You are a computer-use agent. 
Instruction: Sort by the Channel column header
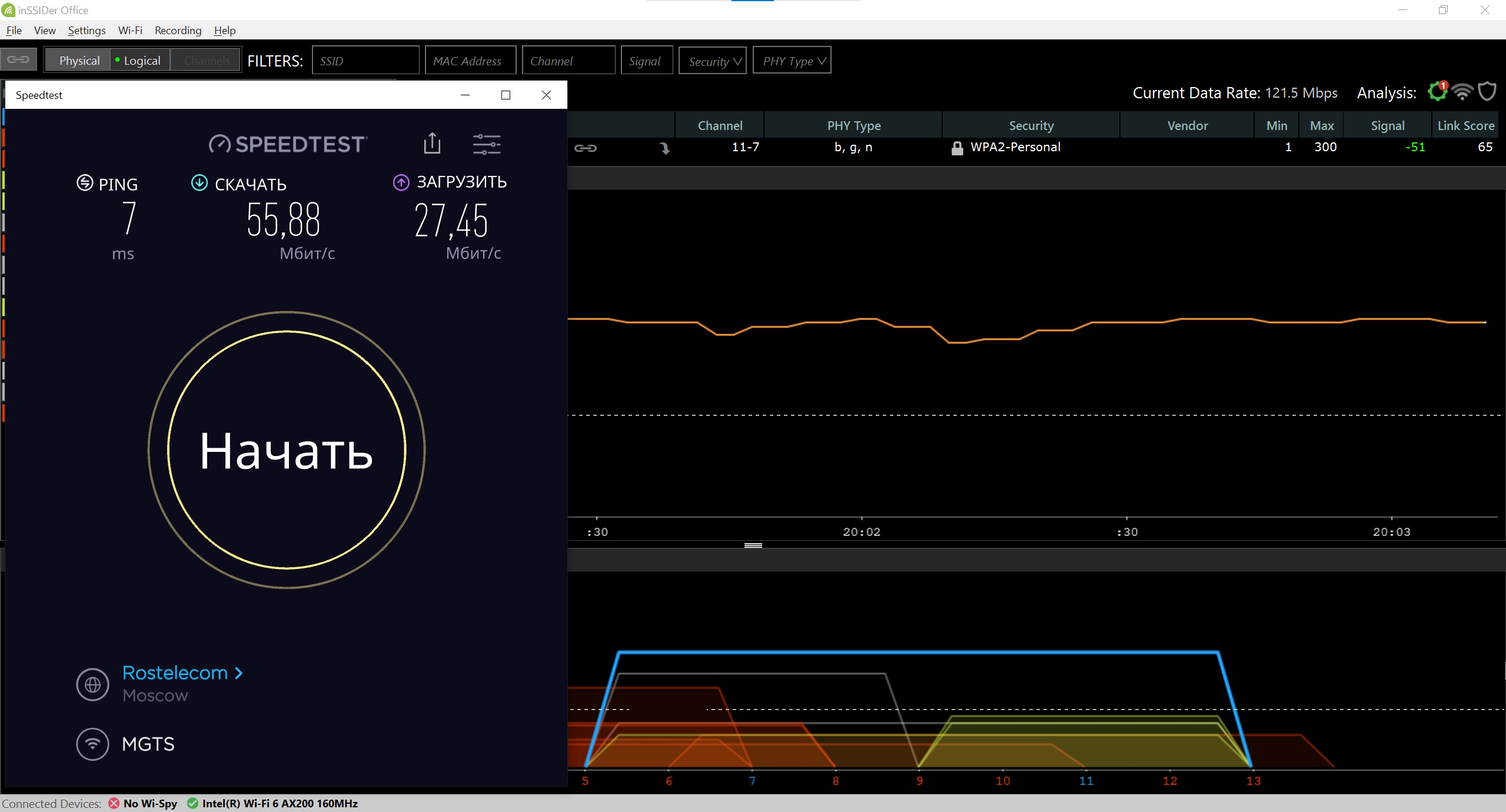(720, 125)
